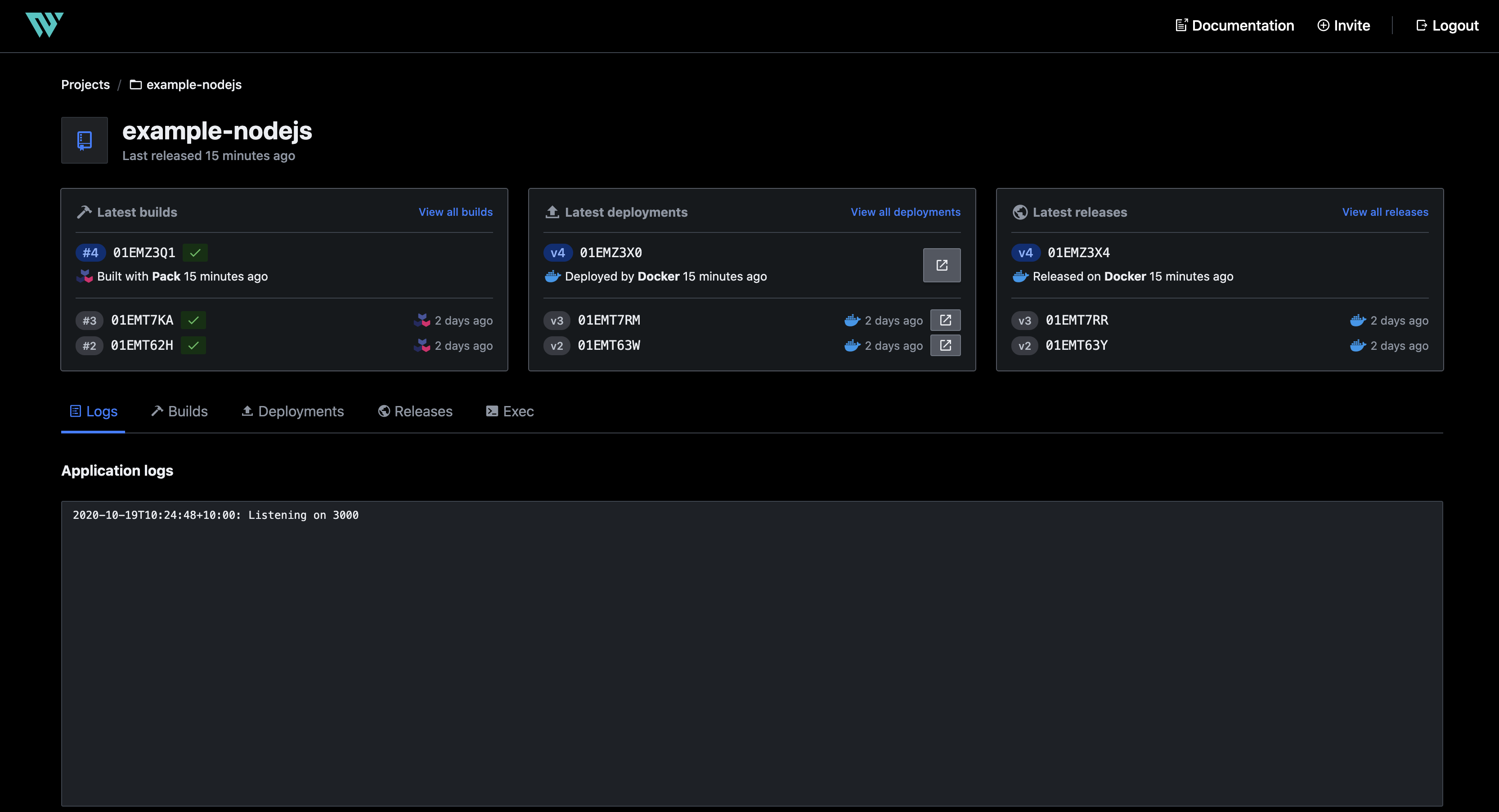Click Docker icon in release v3 row
The image size is (1499, 812).
pos(1358,320)
